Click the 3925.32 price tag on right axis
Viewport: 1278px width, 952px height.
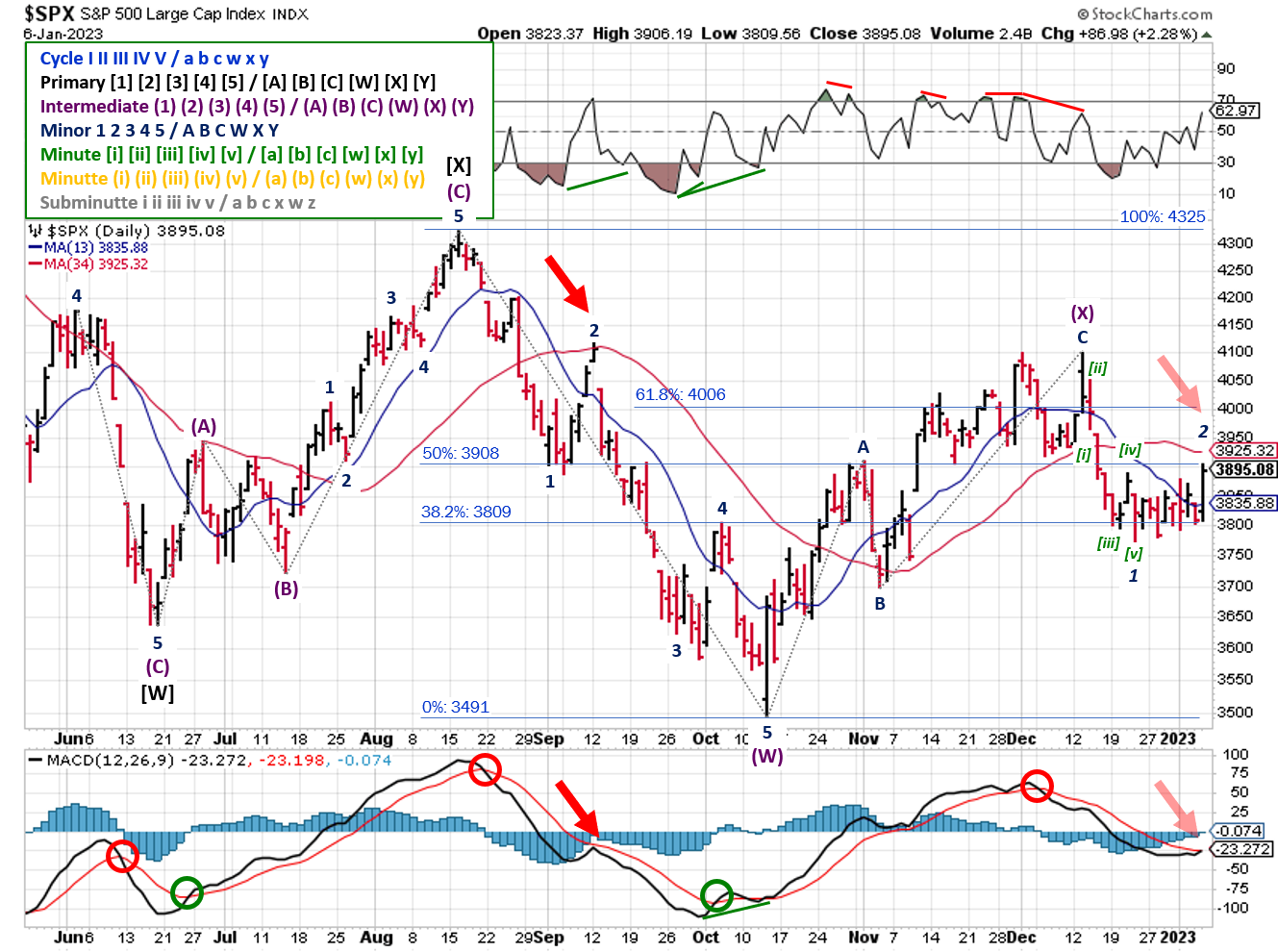1244,450
